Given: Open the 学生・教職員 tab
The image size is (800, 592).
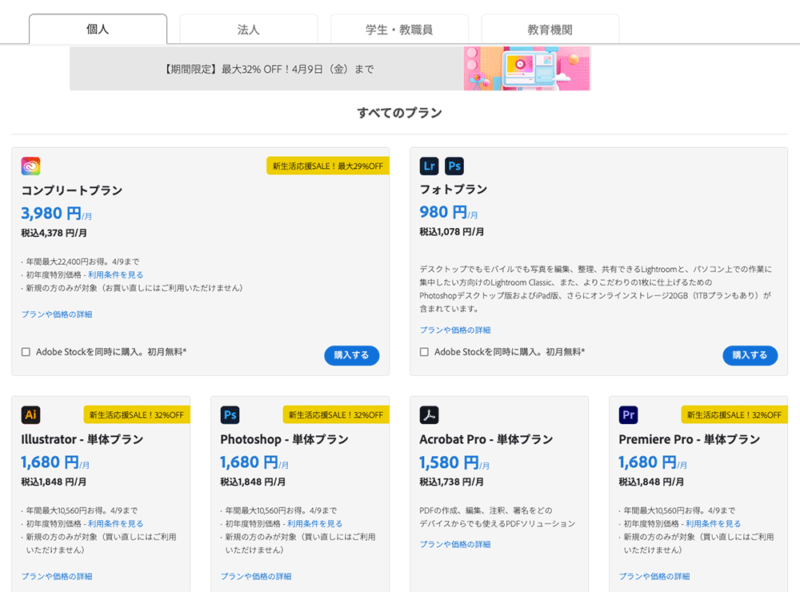Looking at the screenshot, I should pos(399,29).
